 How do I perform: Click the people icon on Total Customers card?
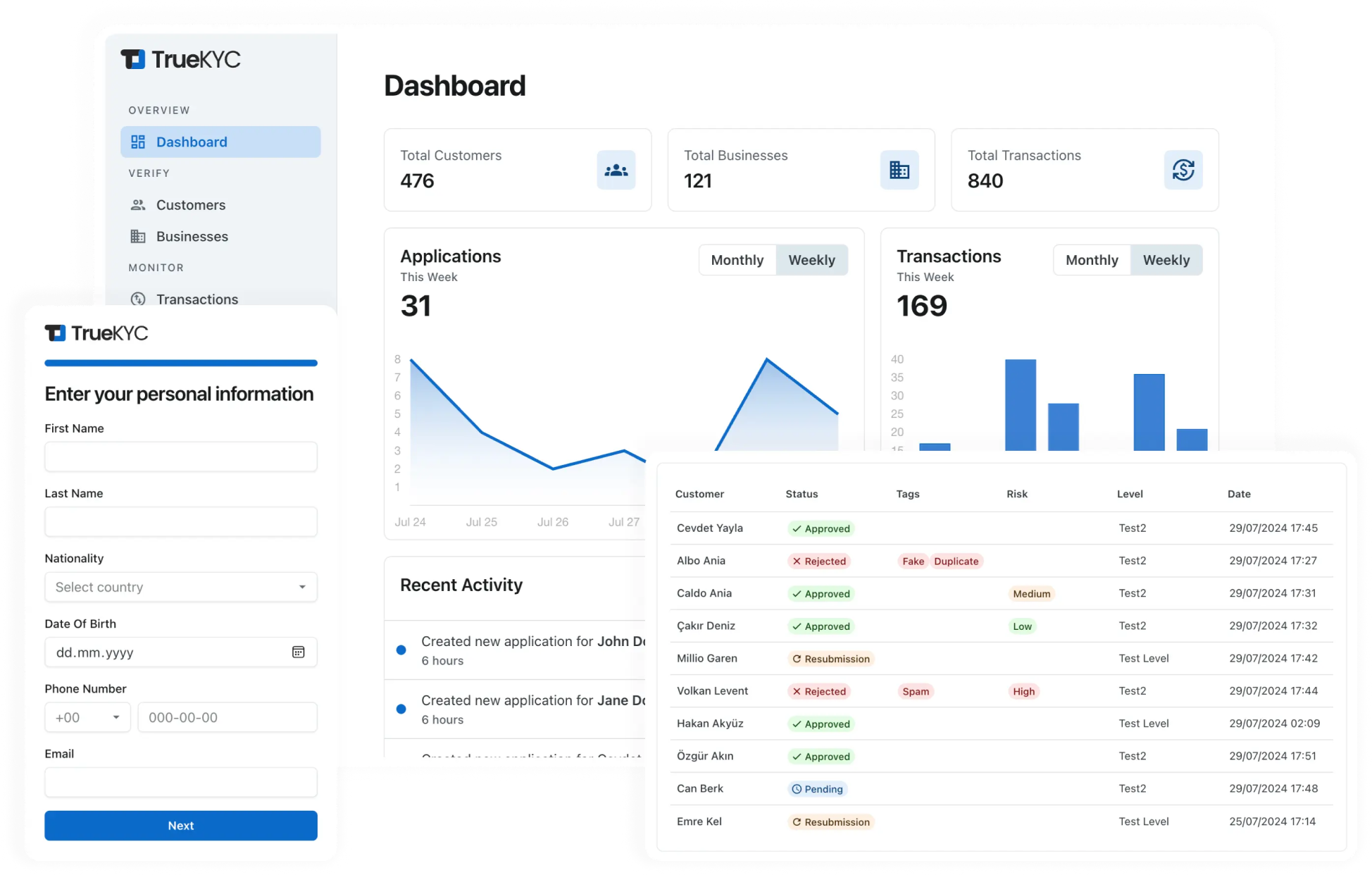tap(616, 170)
